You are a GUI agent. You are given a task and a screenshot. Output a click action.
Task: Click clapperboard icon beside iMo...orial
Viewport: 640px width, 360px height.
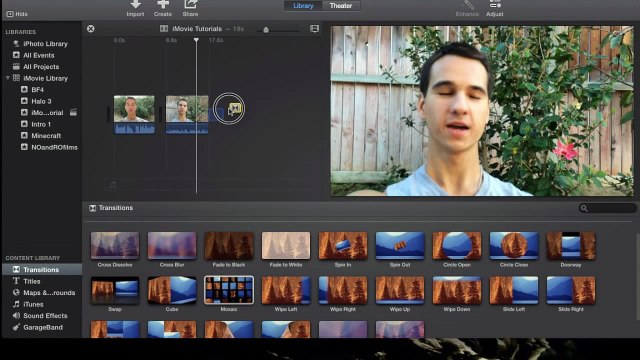(73, 112)
